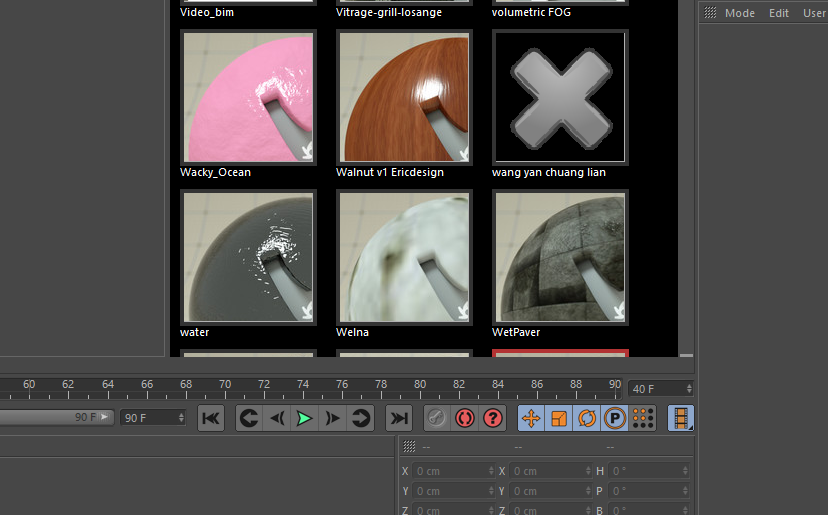Click the Vitrage-grill-losange label
Screen dimensions: 828x515
click(x=389, y=12)
